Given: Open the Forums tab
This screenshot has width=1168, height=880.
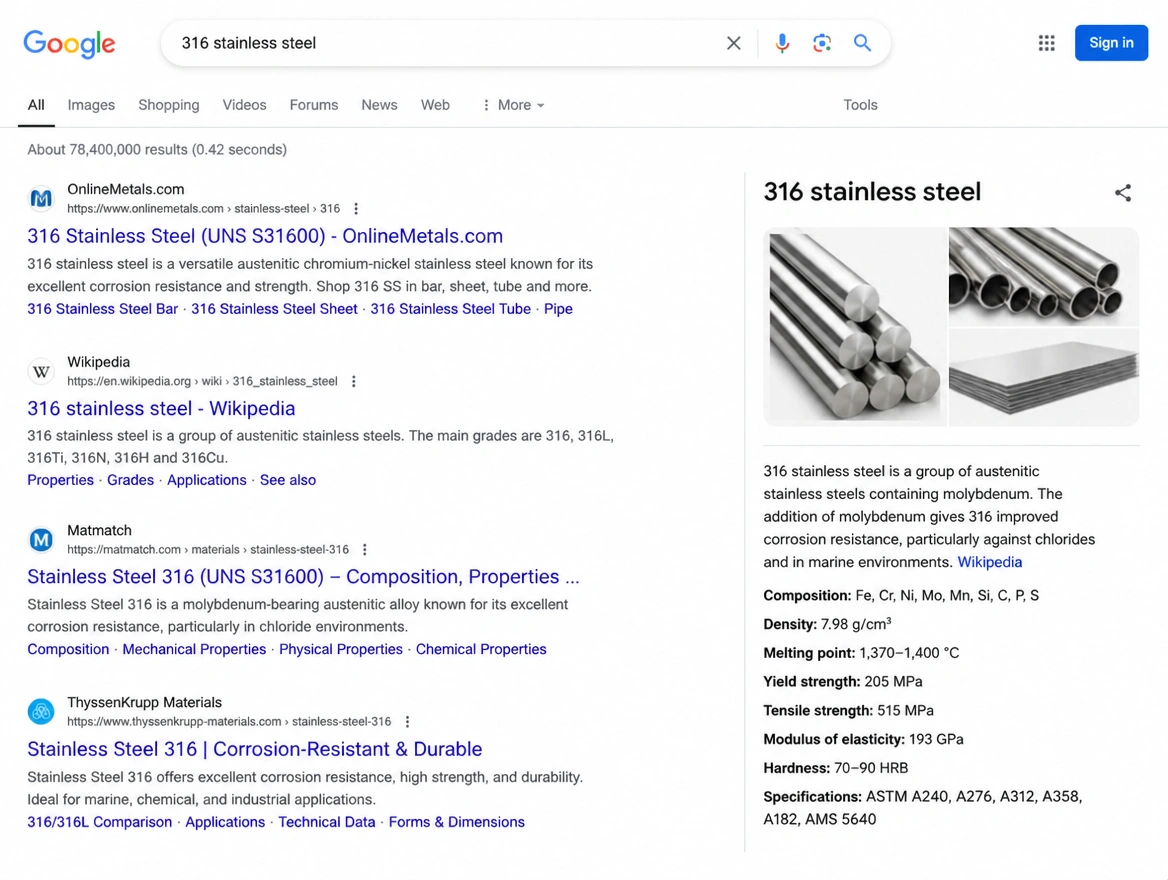Looking at the screenshot, I should (x=314, y=105).
